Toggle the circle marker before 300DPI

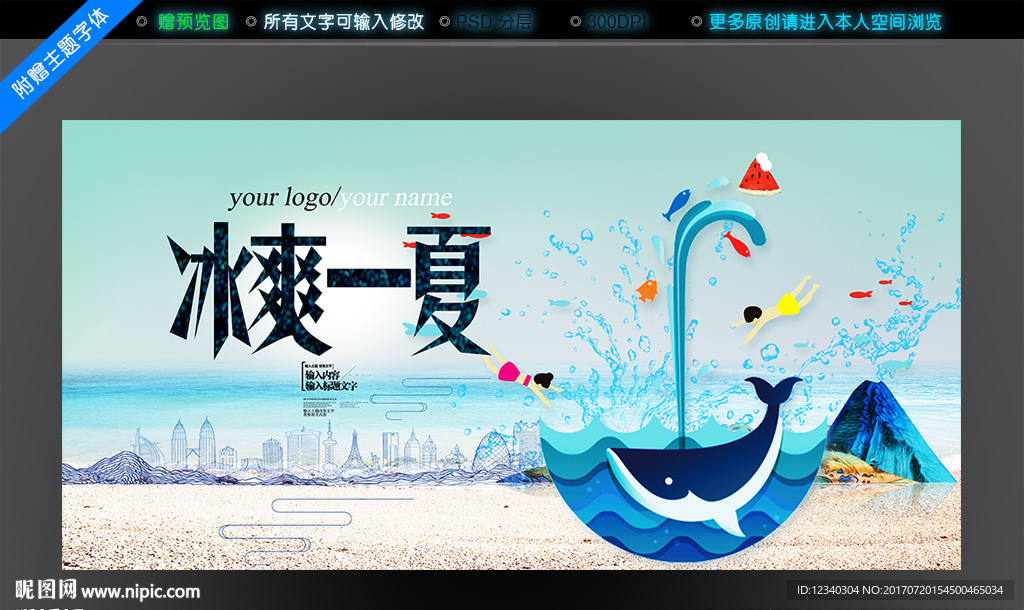point(575,20)
